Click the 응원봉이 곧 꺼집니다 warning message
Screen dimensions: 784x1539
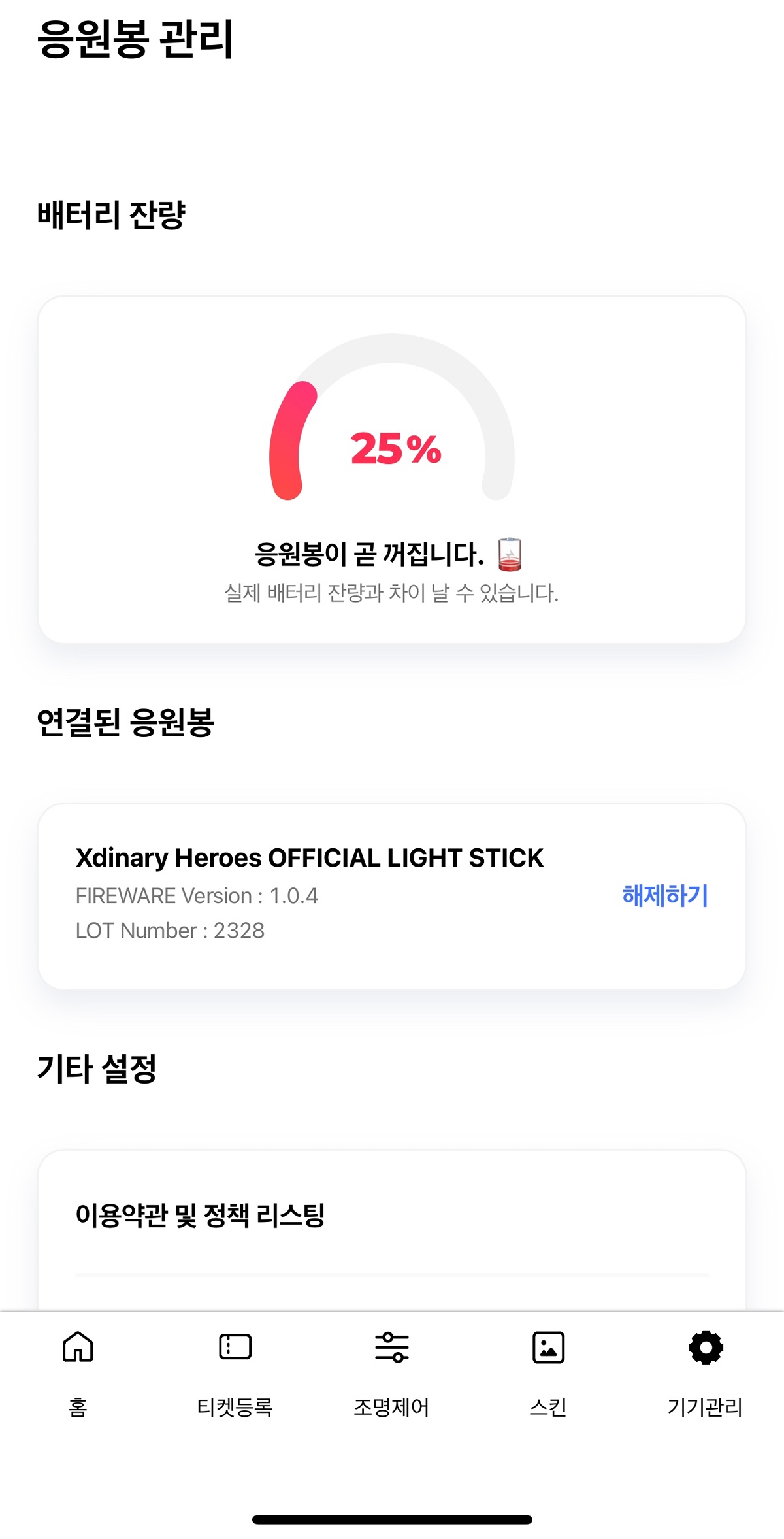coord(370,554)
